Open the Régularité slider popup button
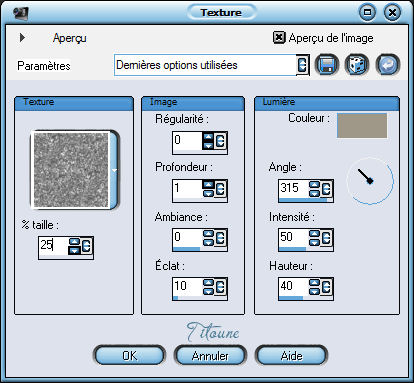 coord(221,141)
